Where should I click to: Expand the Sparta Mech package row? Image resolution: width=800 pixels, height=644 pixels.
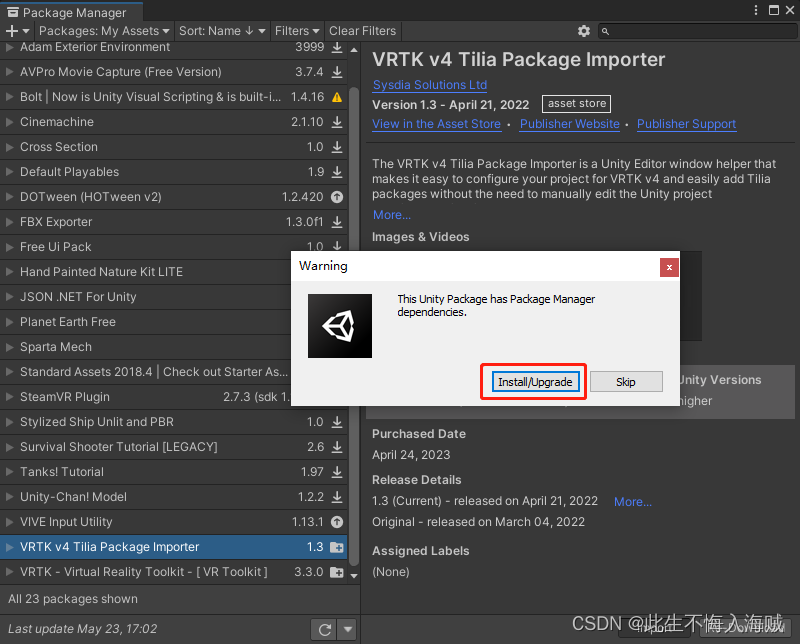coord(9,347)
